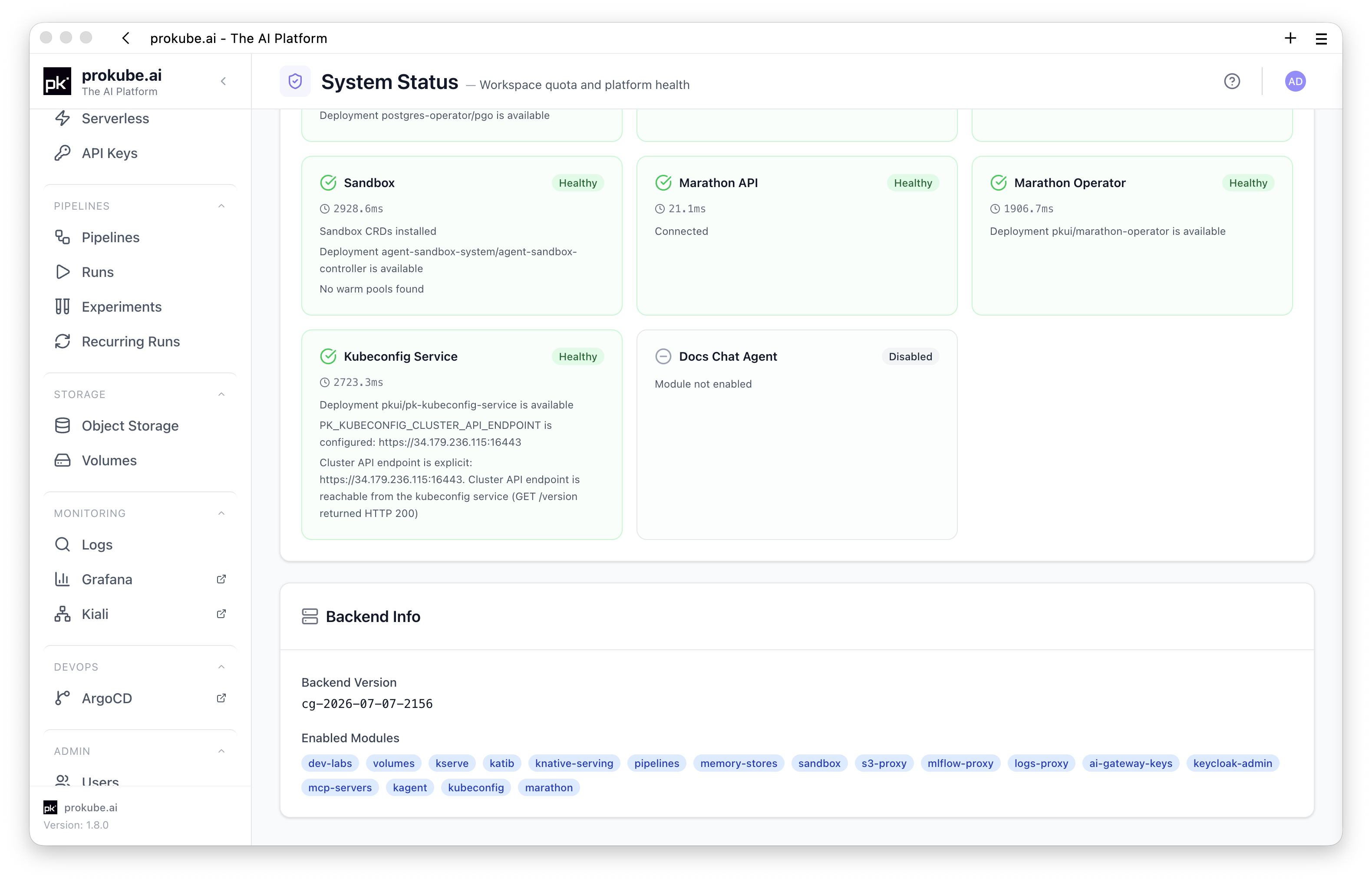Click Grafana external link icon
Viewport: 1372px width, 882px height.
coord(221,579)
